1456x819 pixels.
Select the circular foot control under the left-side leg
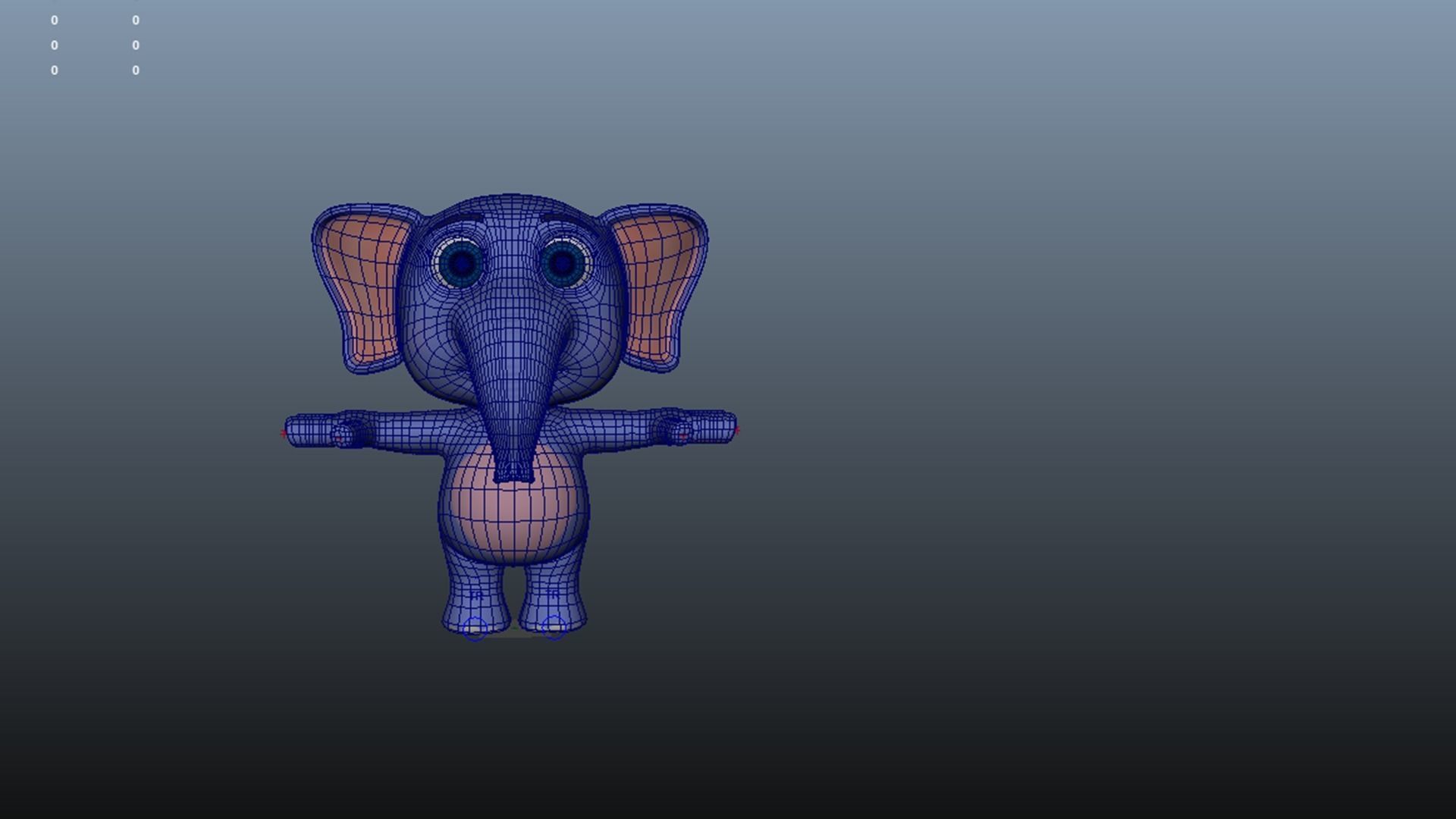click(x=475, y=628)
